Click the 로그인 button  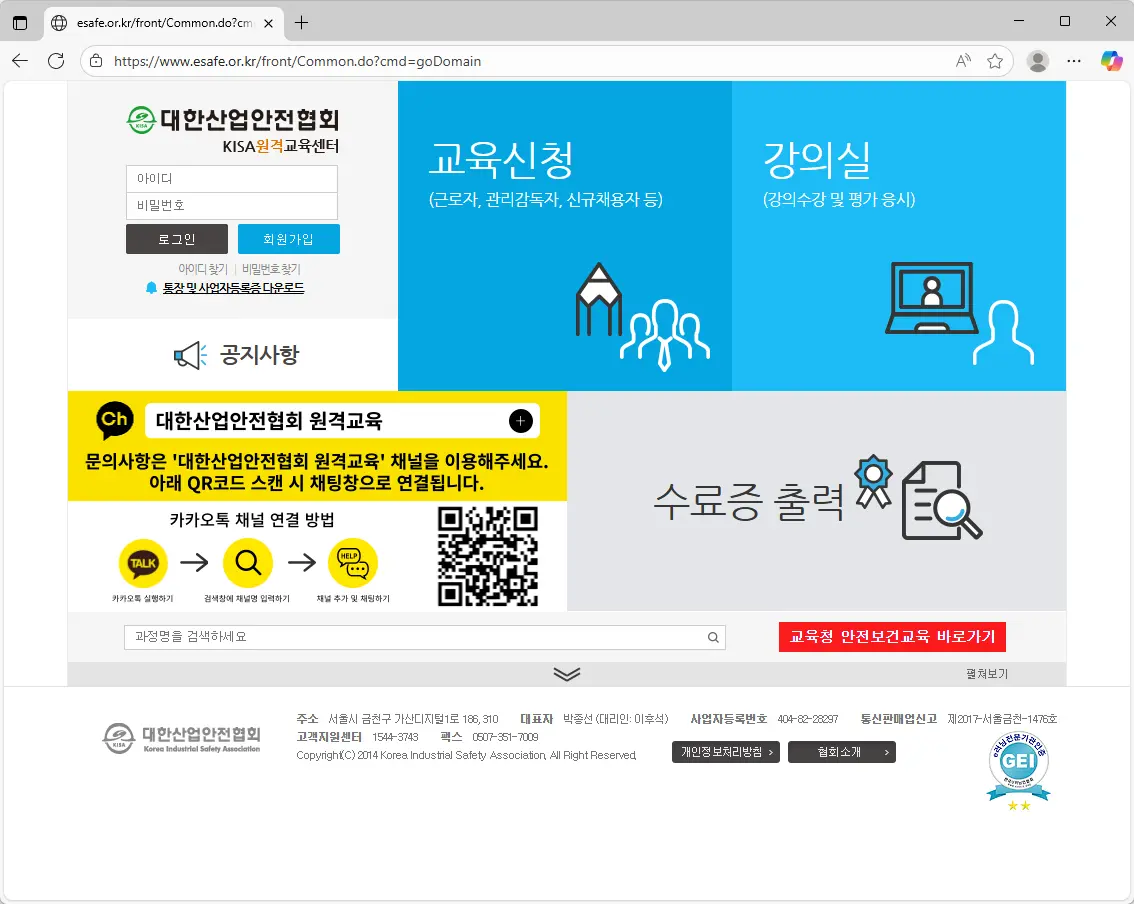click(176, 239)
